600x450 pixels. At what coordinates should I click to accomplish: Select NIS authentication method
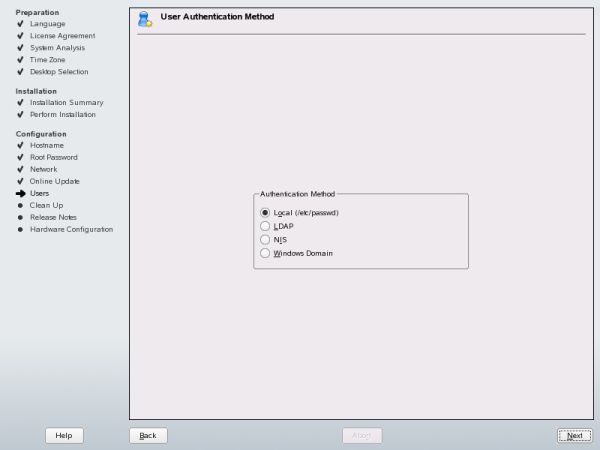[265, 240]
